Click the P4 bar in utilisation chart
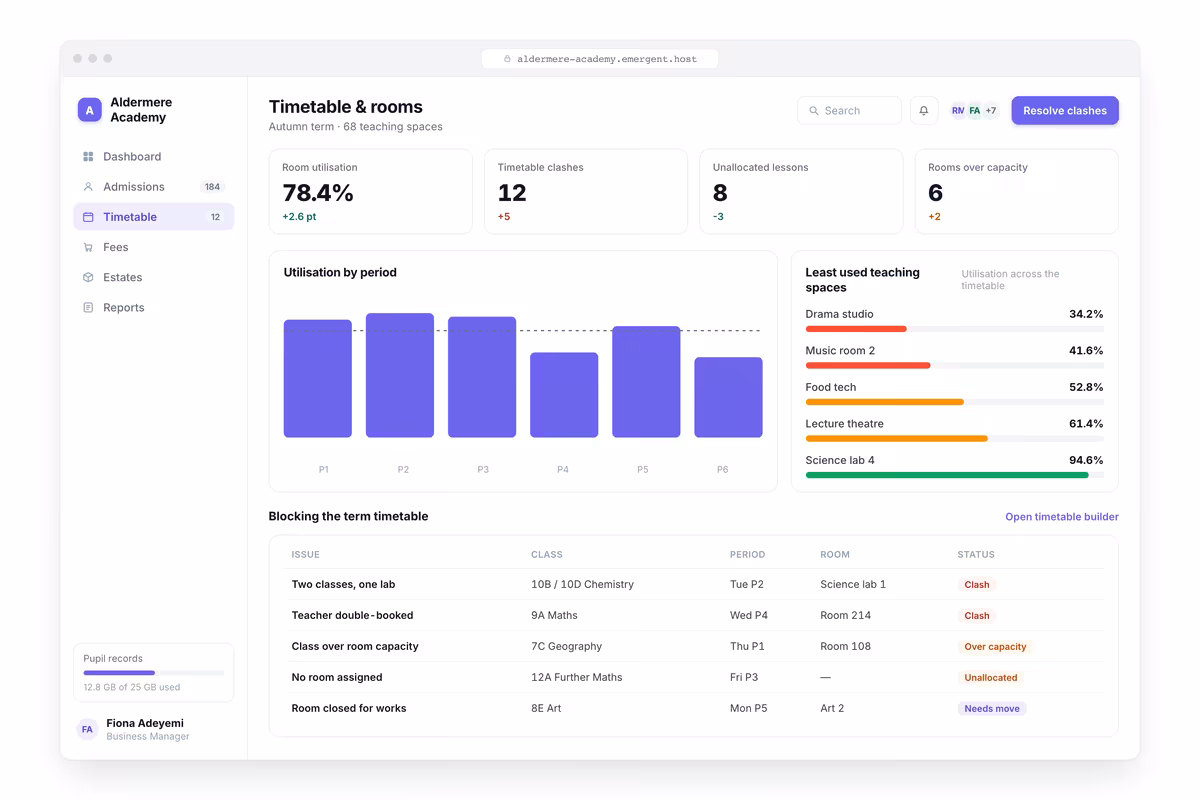Viewport: 1200px width, 800px height. click(564, 395)
